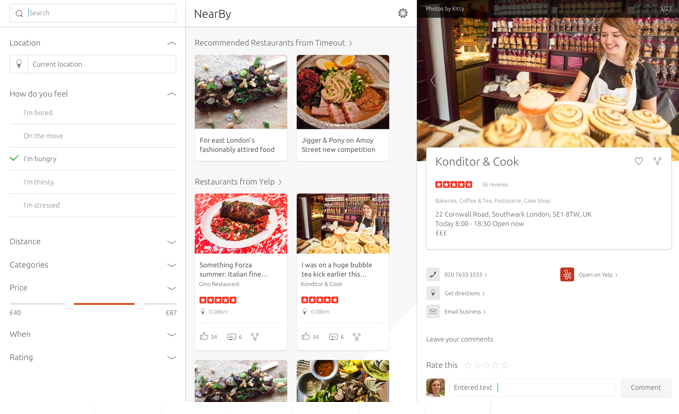Select the I'm bored feeling
The height and width of the screenshot is (414, 679).
[93, 113]
